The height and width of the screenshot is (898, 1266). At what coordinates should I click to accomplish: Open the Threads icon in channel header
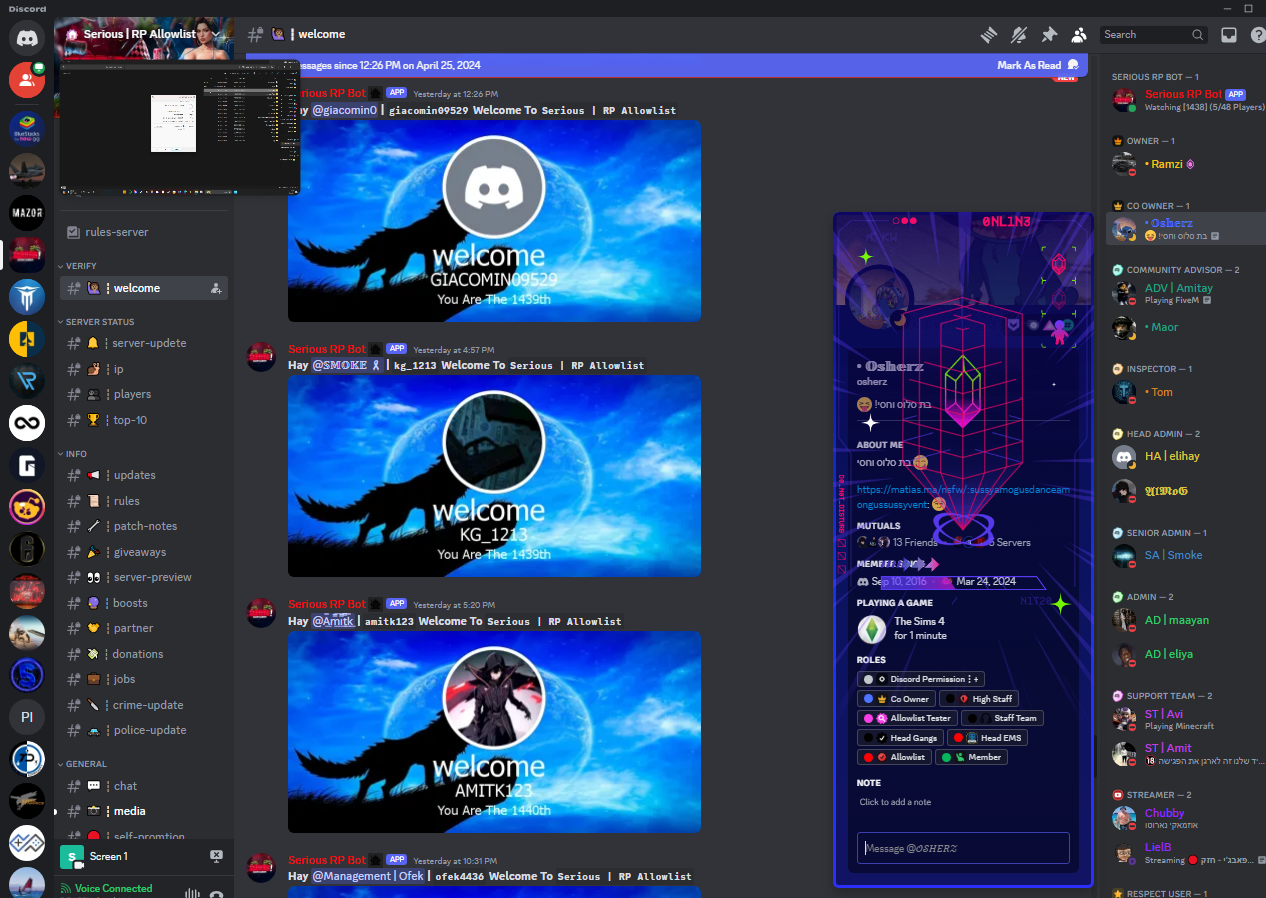[x=989, y=35]
